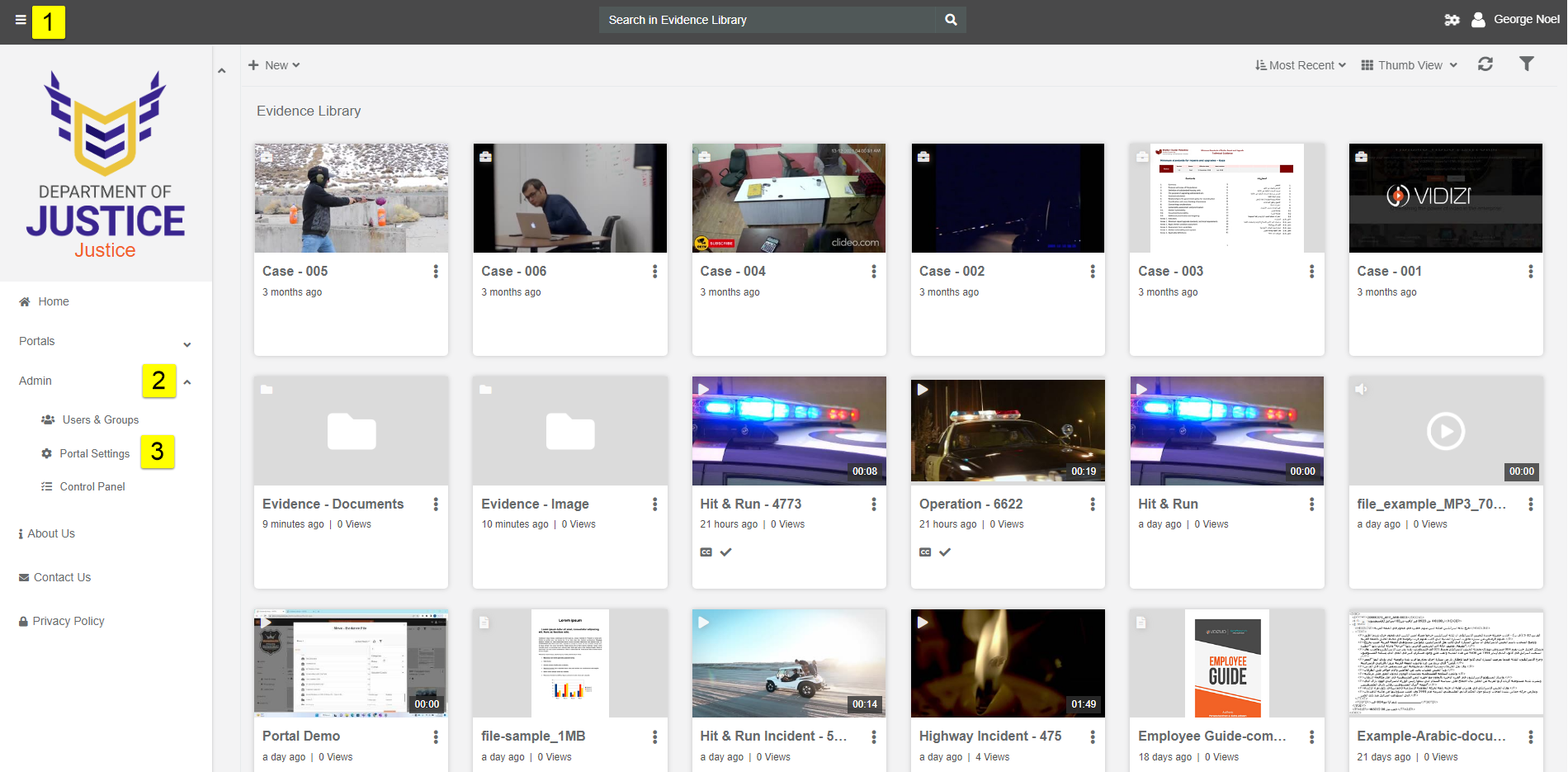
Task: Open options menu for file_example_MP3 card
Action: pyautogui.click(x=1530, y=504)
